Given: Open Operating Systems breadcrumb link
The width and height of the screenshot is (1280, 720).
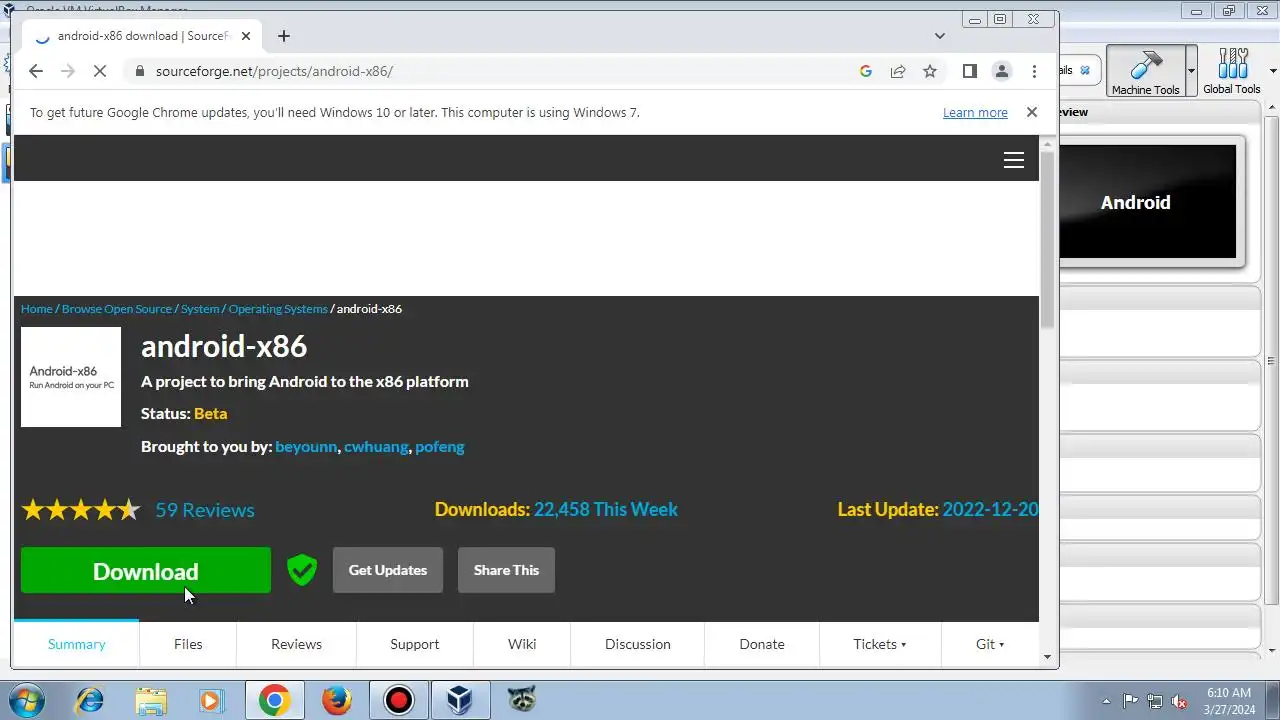Looking at the screenshot, I should click(278, 309).
